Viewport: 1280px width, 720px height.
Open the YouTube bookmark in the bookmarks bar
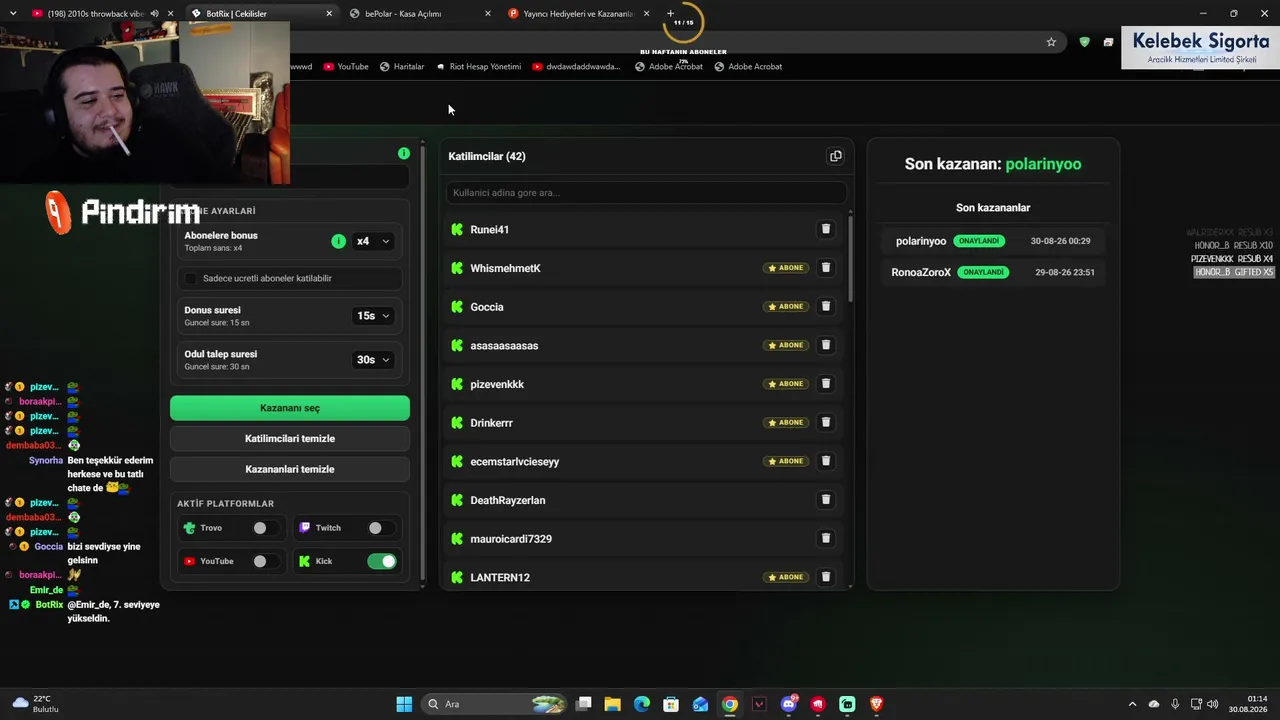346,67
